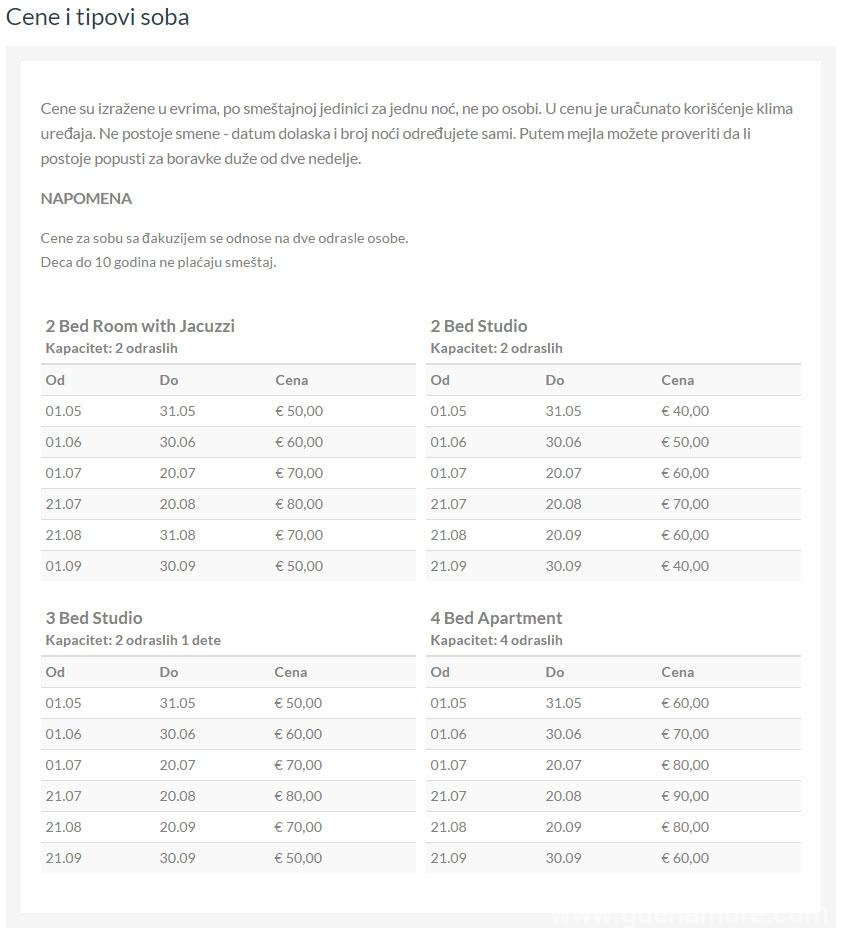Click 'Do' column header in 3 Bed Studio table
The image size is (846, 938).
coord(168,672)
